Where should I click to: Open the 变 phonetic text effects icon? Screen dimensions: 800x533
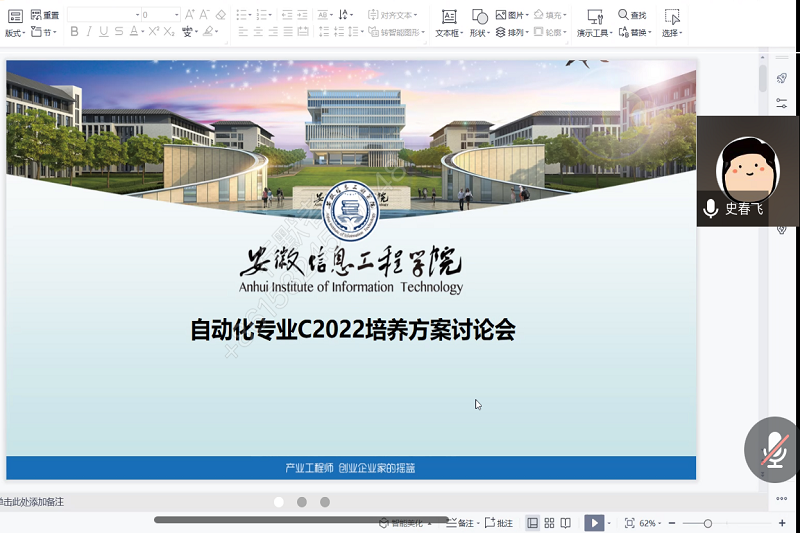pyautogui.click(x=187, y=32)
